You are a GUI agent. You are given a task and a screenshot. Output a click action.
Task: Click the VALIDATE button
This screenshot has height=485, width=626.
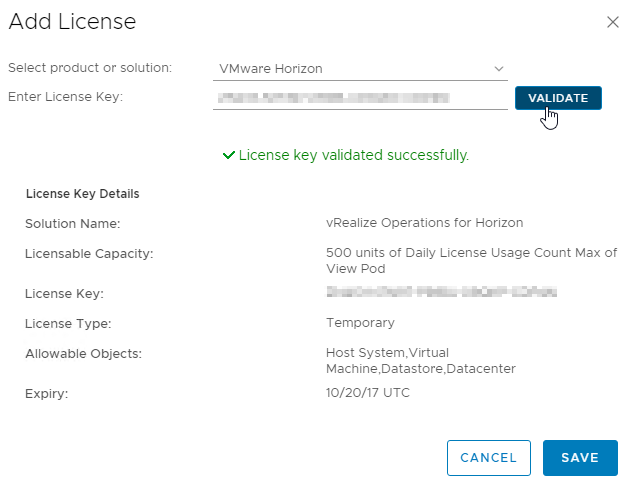pyautogui.click(x=558, y=98)
